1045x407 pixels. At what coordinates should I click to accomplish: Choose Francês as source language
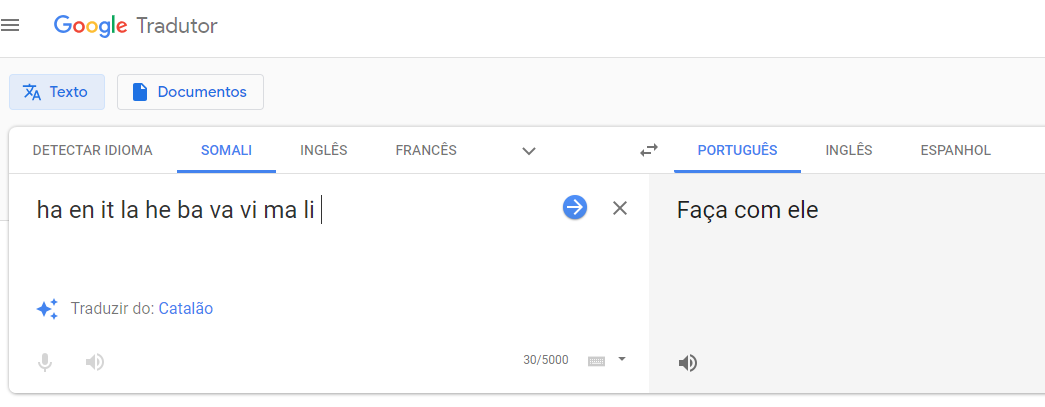click(x=426, y=150)
